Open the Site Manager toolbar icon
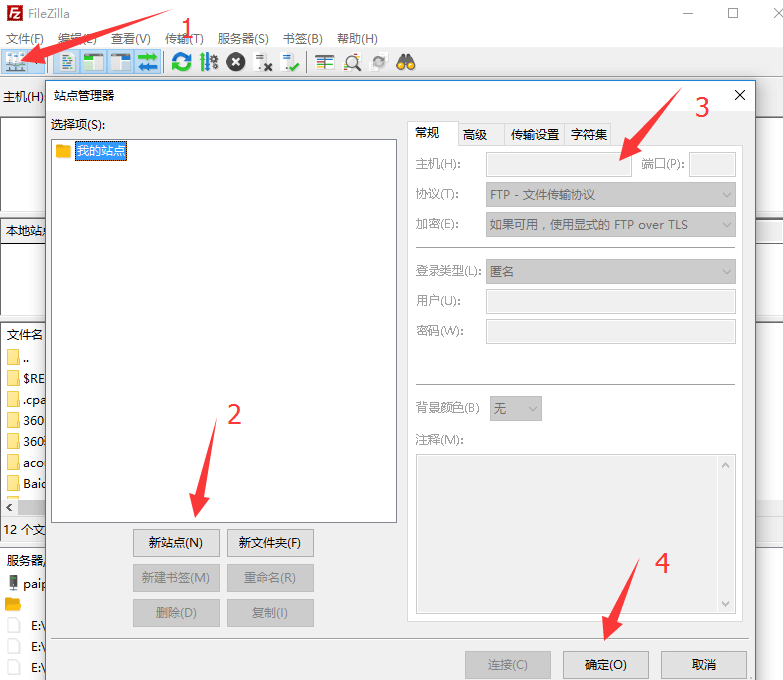The image size is (783, 680). point(15,62)
